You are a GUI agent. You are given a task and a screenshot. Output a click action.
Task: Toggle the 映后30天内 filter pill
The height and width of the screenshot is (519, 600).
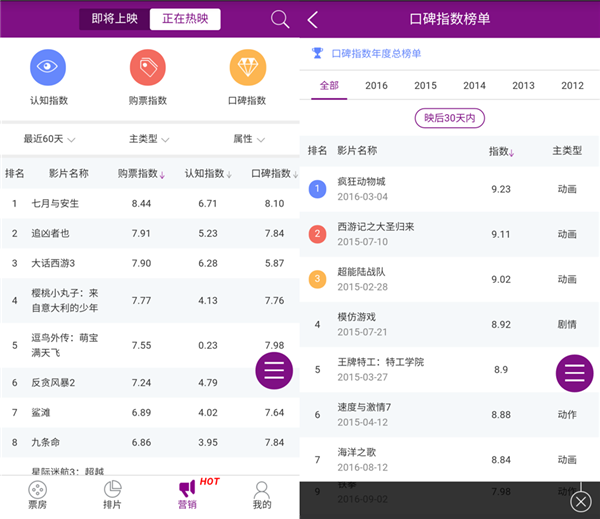449,118
